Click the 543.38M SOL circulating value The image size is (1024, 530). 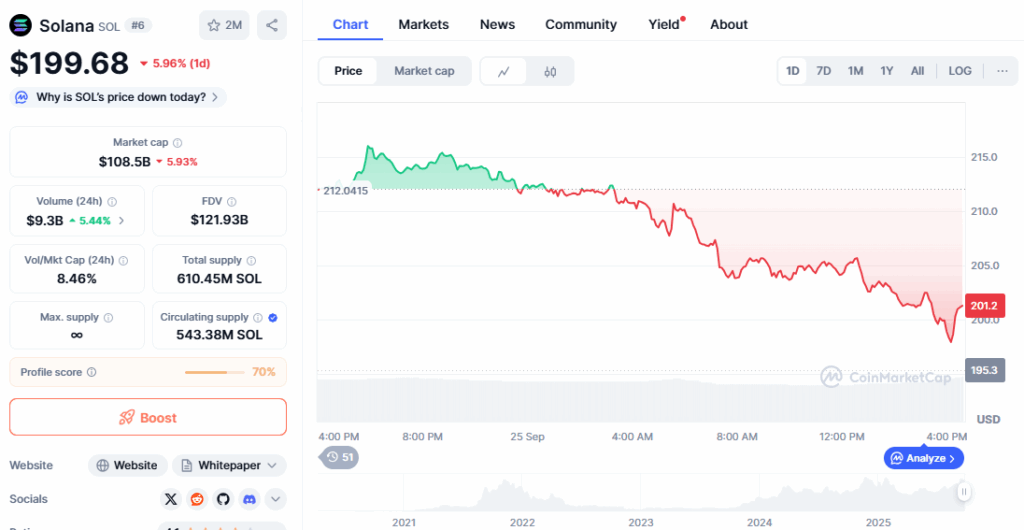[219, 335]
